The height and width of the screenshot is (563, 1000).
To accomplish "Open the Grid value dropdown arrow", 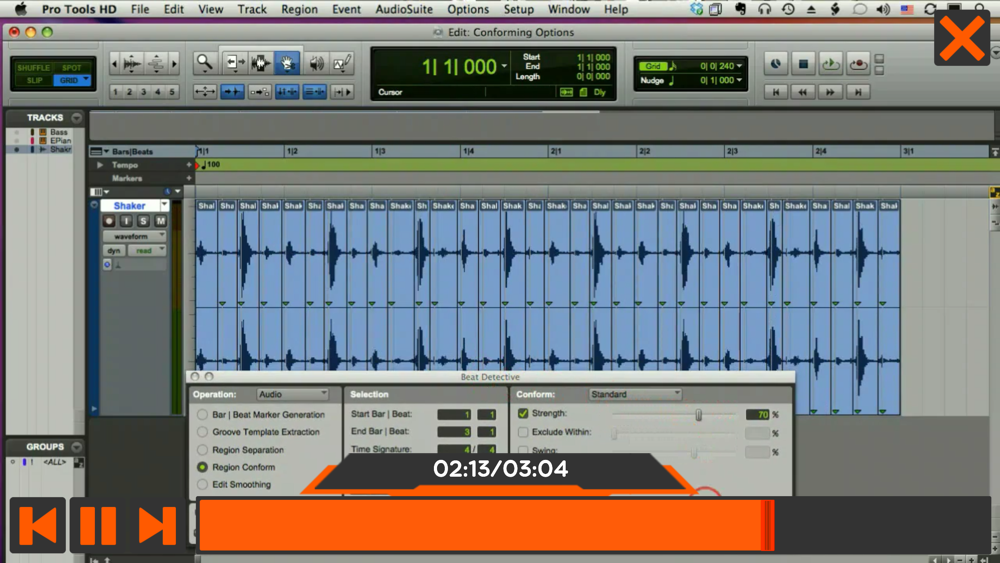I will pos(739,66).
